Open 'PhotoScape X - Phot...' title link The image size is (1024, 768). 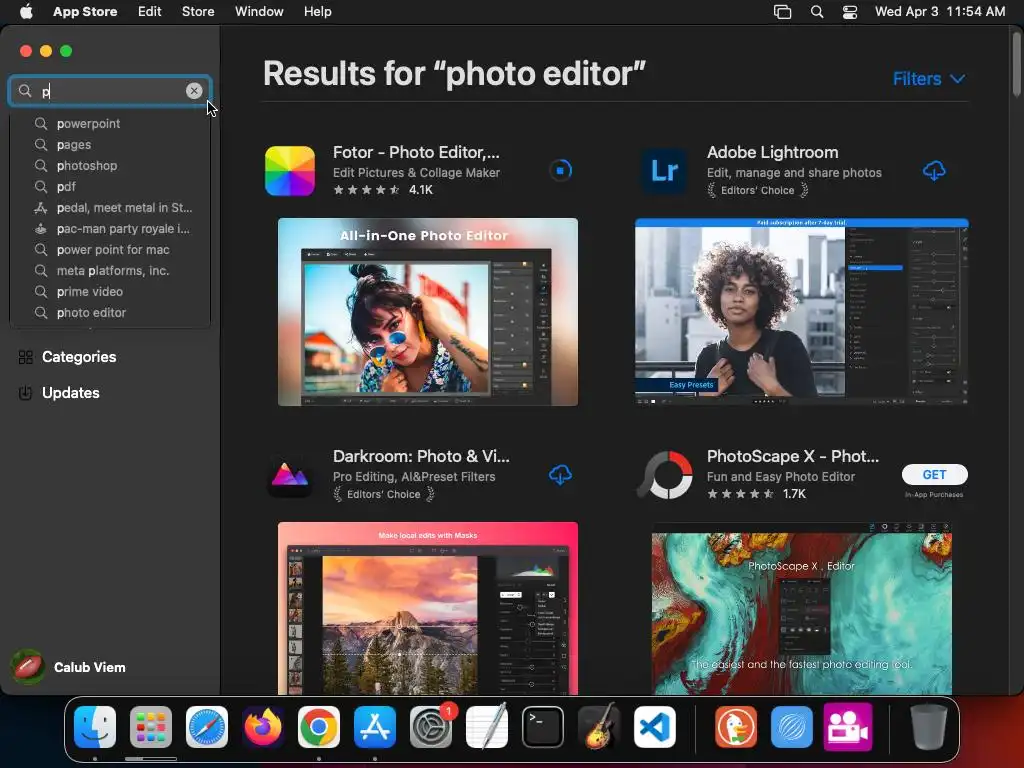pyautogui.click(x=793, y=456)
